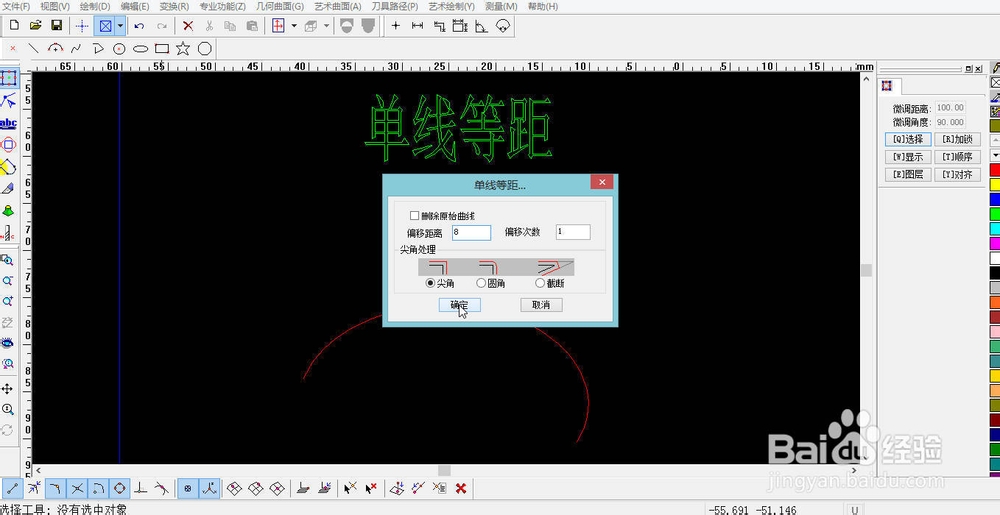Open the 几何曲面(G) menu

[279, 6]
